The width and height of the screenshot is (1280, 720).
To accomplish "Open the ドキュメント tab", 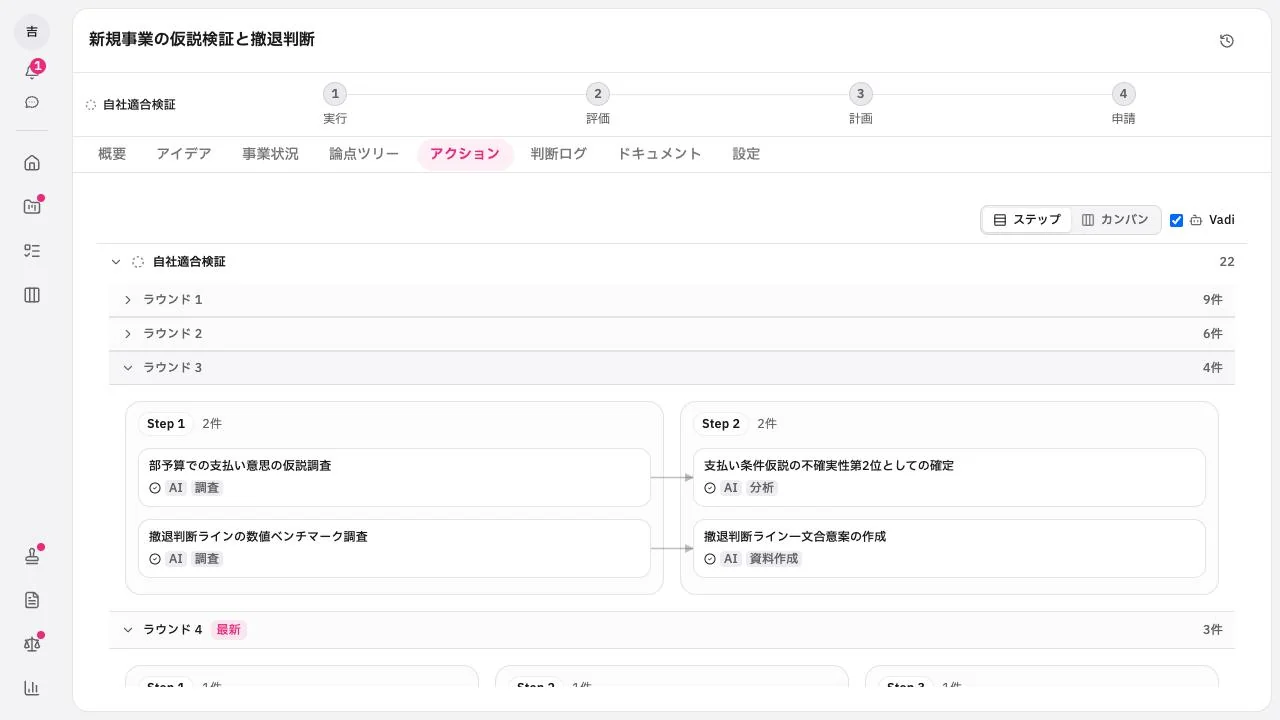I will tap(659, 154).
